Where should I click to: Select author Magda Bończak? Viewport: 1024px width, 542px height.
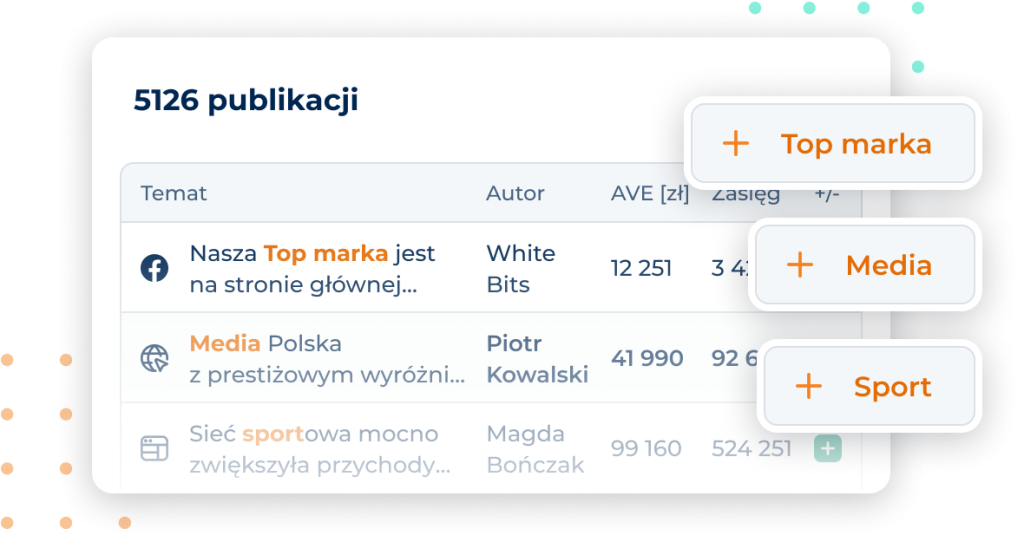[535, 448]
